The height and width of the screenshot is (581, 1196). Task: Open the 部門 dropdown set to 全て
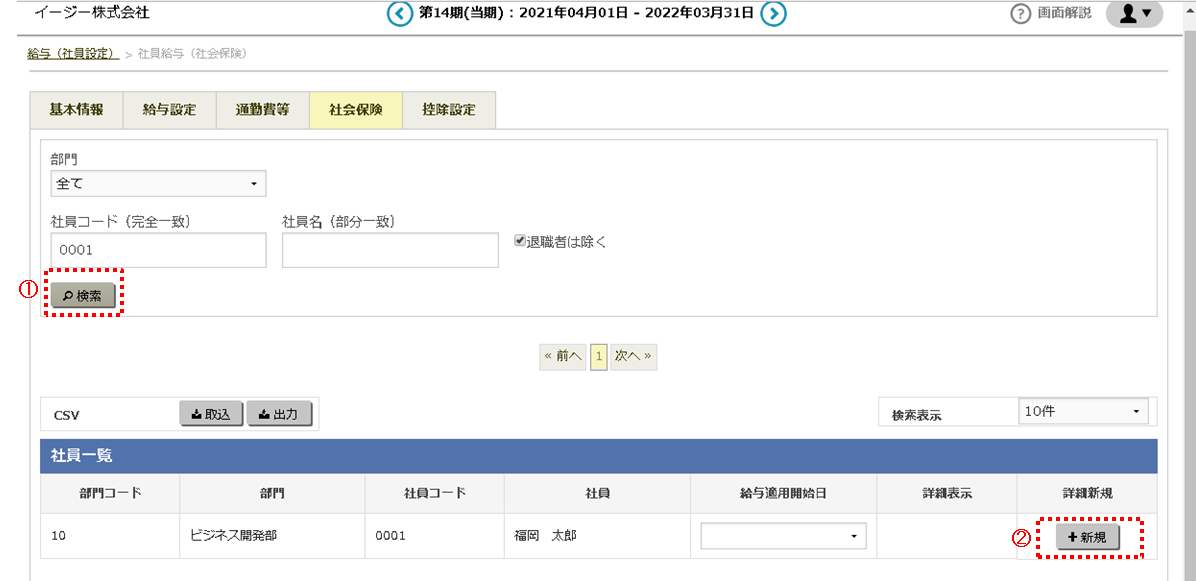pyautogui.click(x=158, y=184)
